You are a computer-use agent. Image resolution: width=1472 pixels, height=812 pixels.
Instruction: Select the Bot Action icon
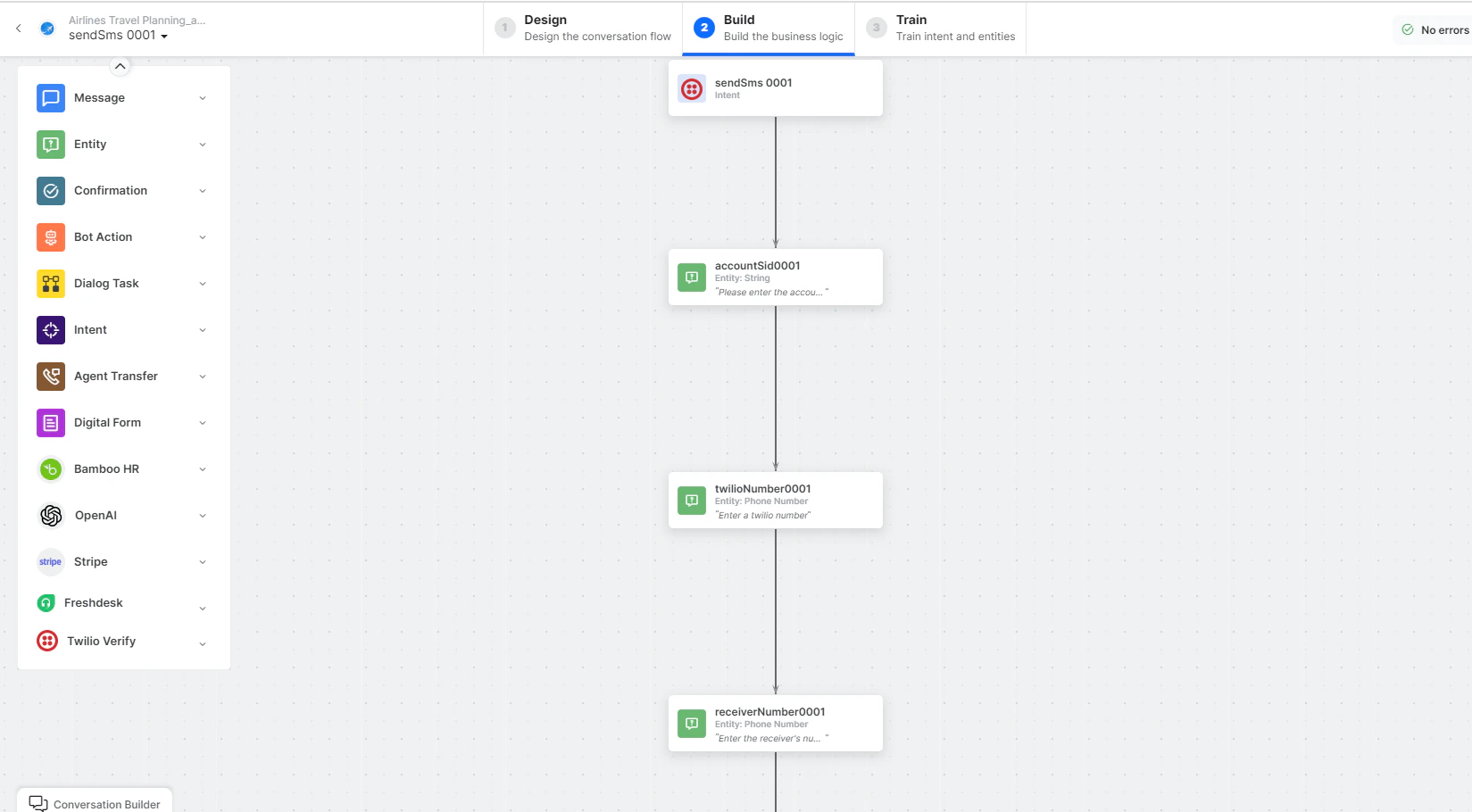[50, 236]
